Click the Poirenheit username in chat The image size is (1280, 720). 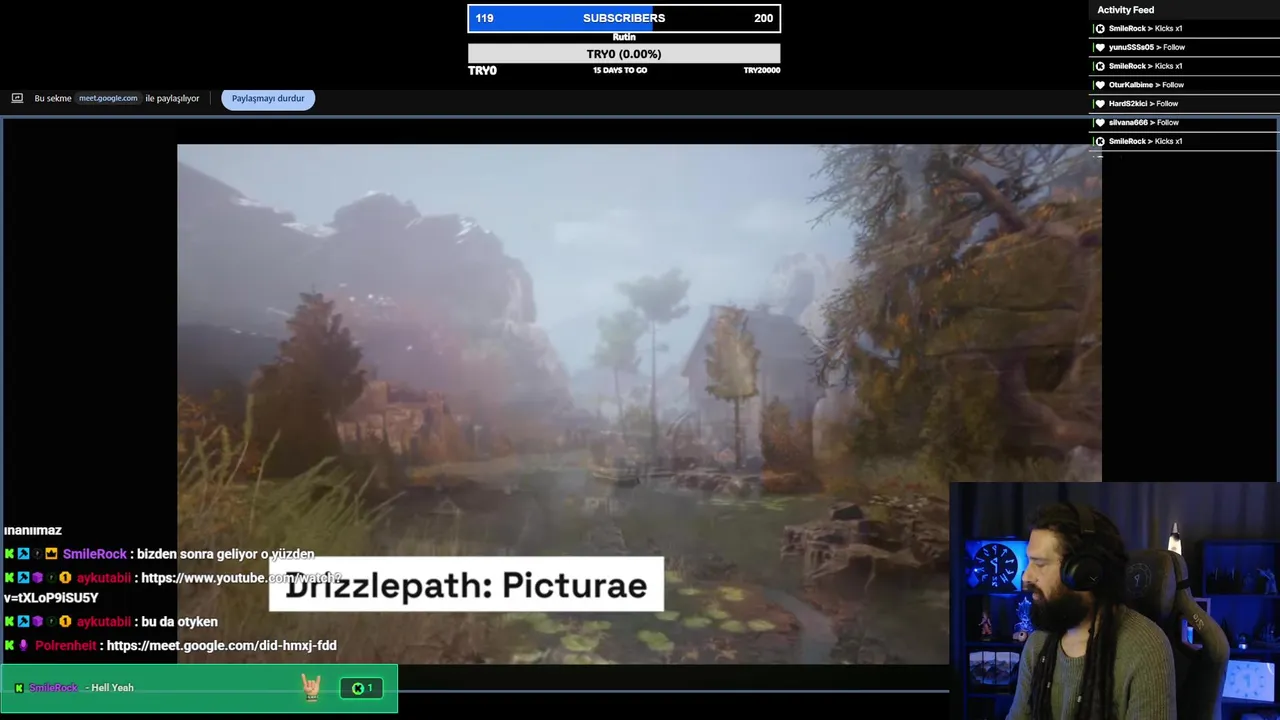tap(65, 646)
